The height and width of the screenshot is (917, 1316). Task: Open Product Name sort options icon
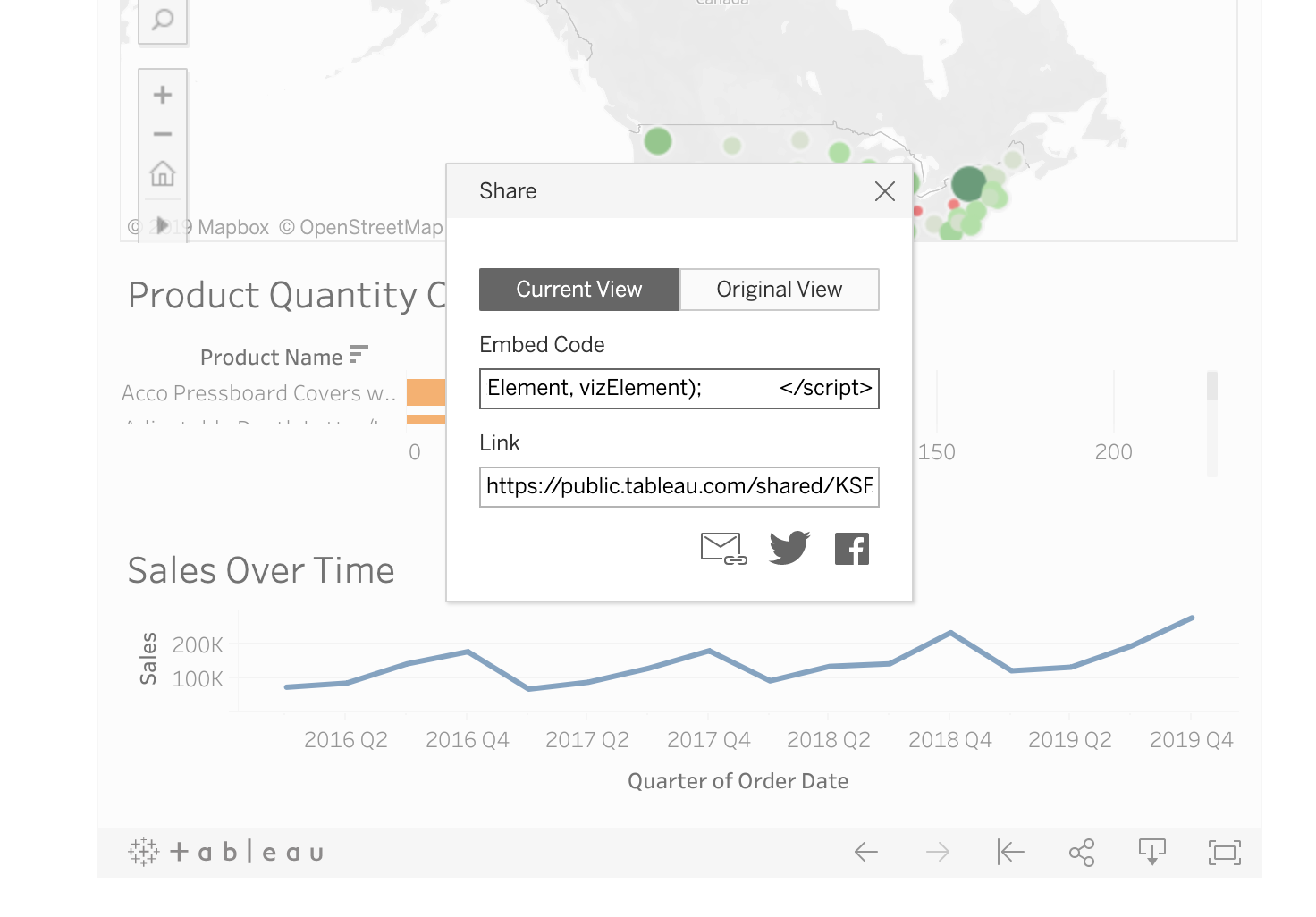pos(359,355)
